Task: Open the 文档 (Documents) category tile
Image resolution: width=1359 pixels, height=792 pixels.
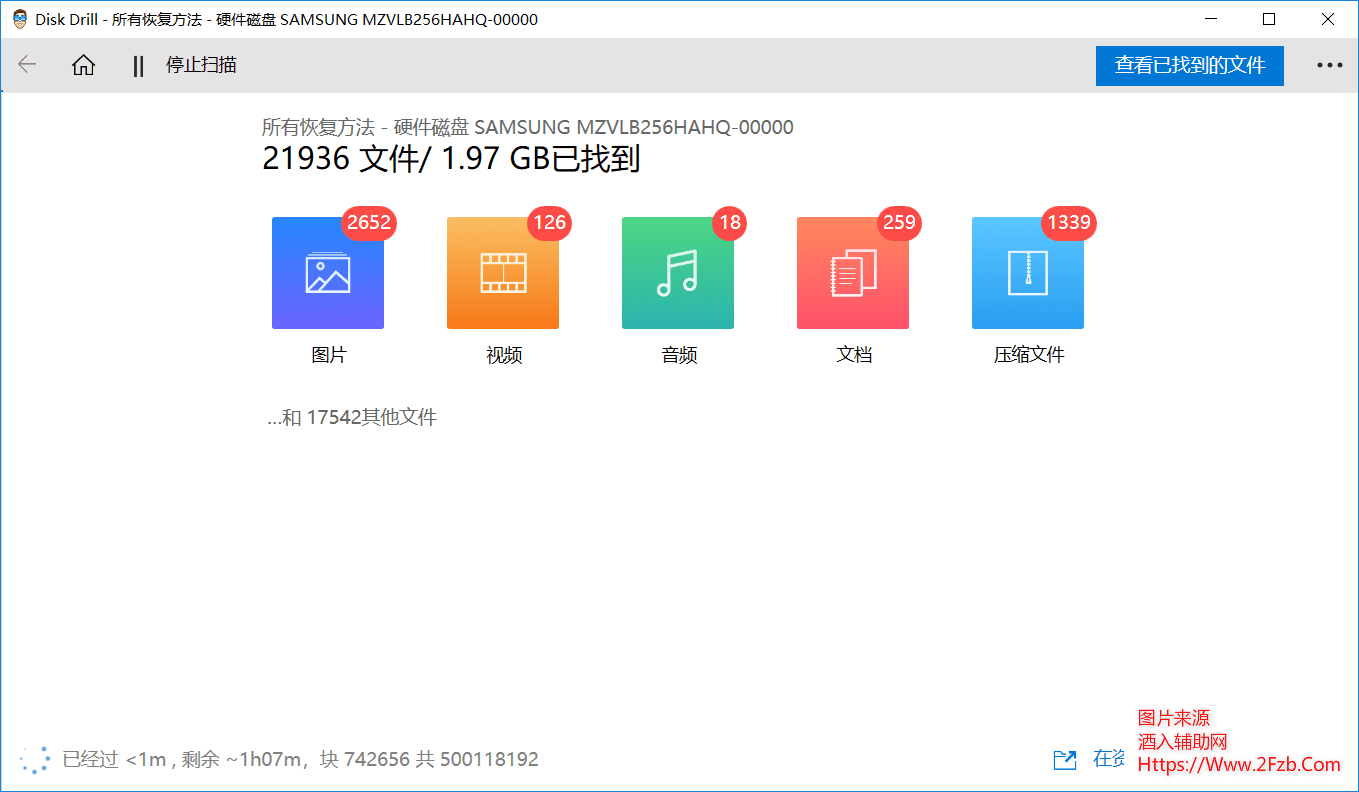Action: (852, 273)
